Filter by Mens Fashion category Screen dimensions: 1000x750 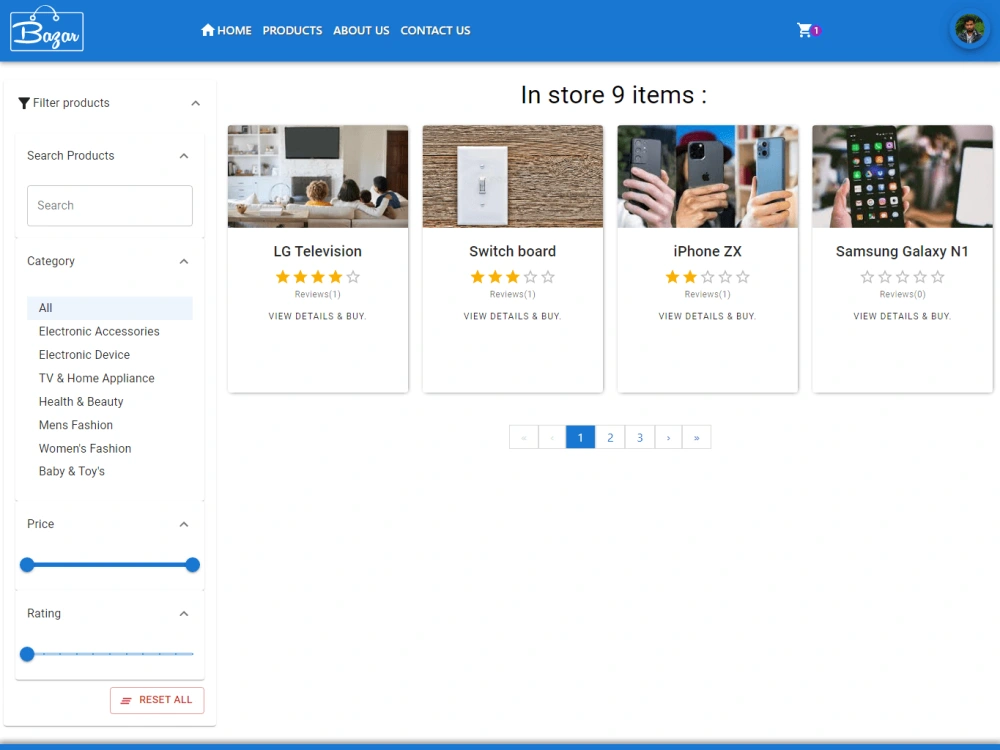pos(110,425)
